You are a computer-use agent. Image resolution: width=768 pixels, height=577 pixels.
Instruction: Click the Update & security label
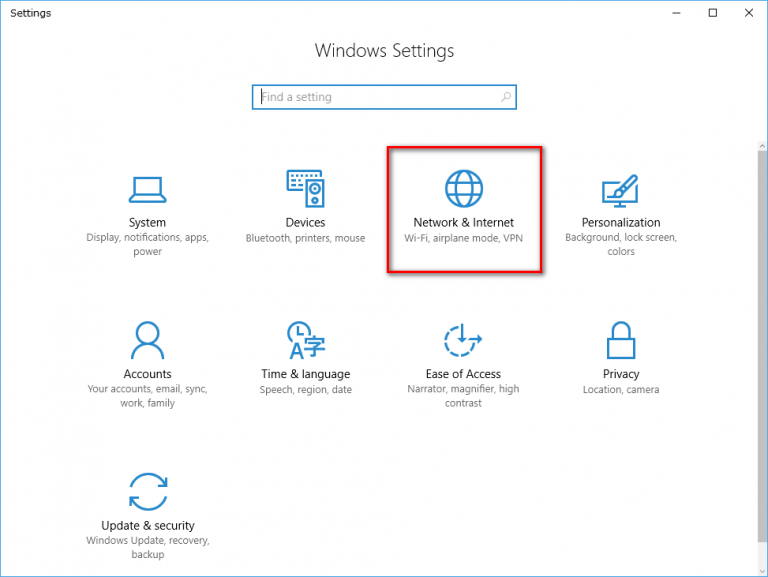[x=148, y=526]
